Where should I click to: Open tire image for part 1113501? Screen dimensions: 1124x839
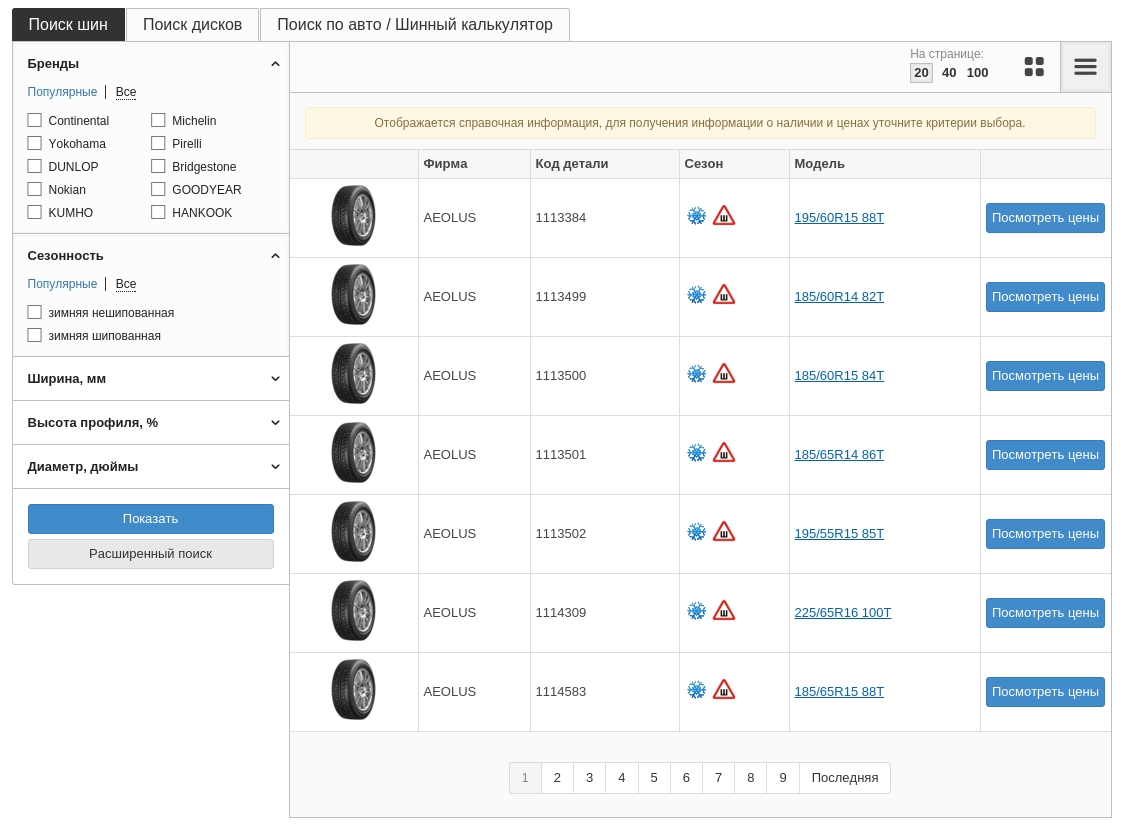353,452
